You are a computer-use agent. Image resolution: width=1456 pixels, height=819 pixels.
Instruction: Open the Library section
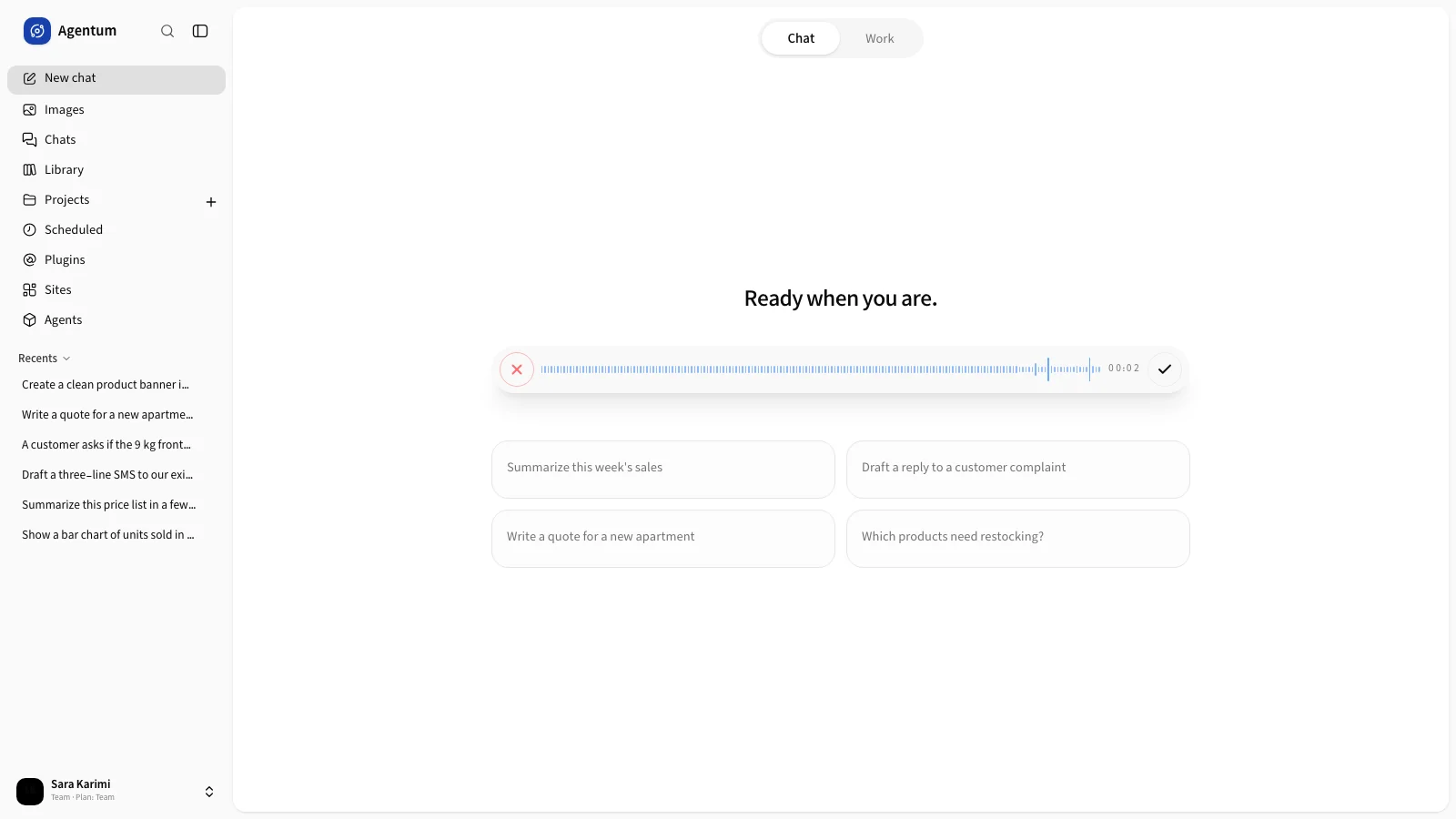click(x=116, y=169)
